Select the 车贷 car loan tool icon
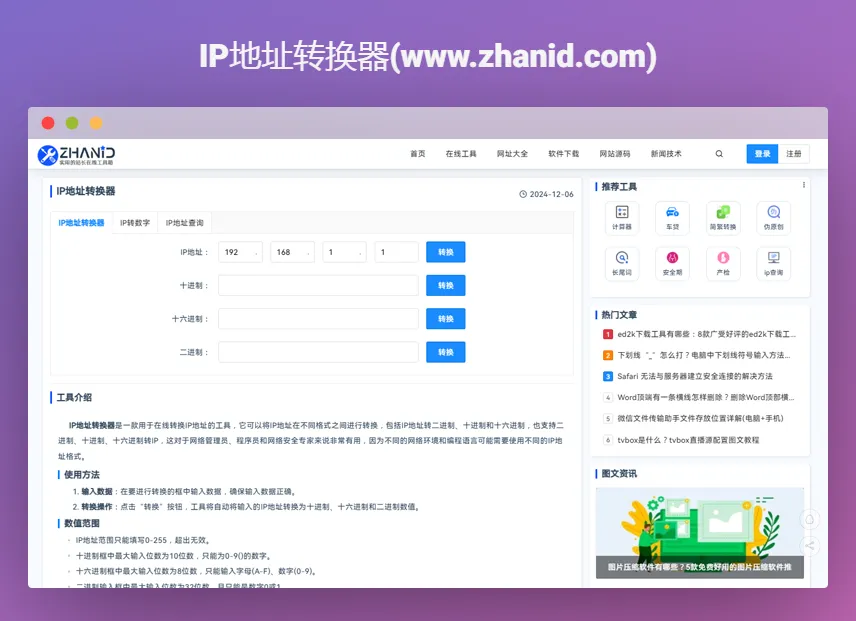Viewport: 856px width, 621px height. pos(672,217)
